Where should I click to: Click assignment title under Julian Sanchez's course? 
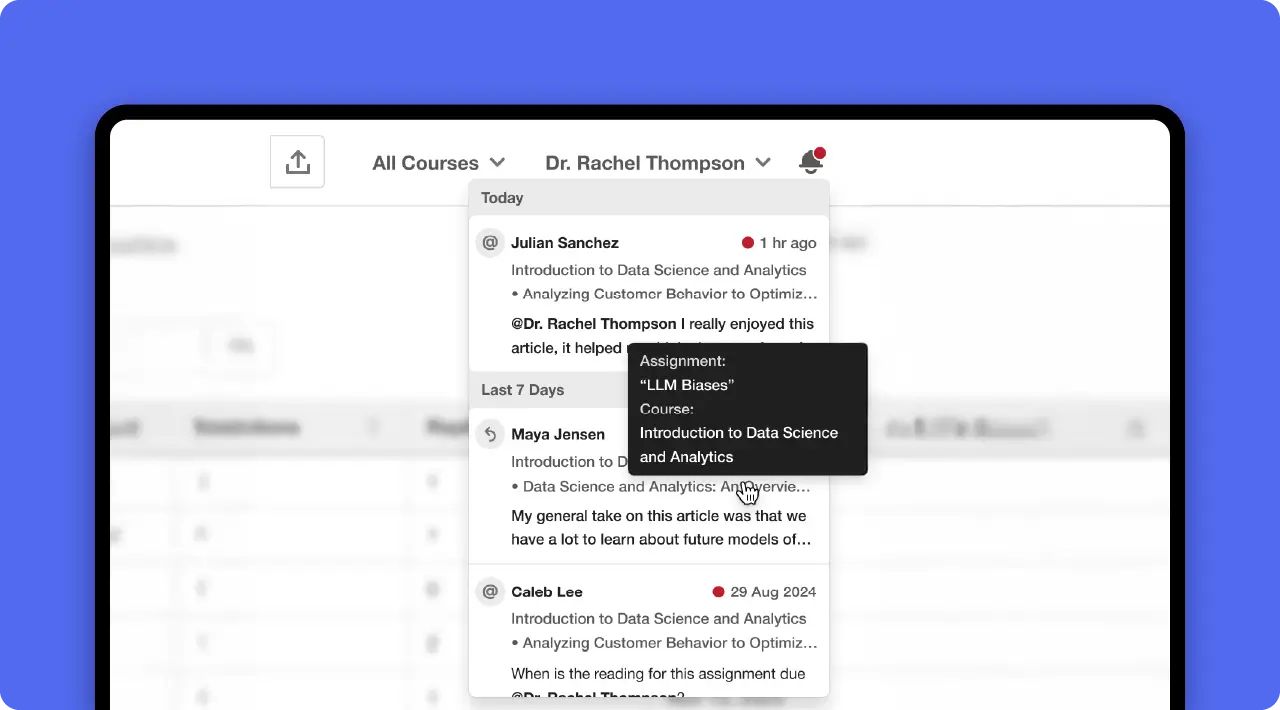click(664, 294)
